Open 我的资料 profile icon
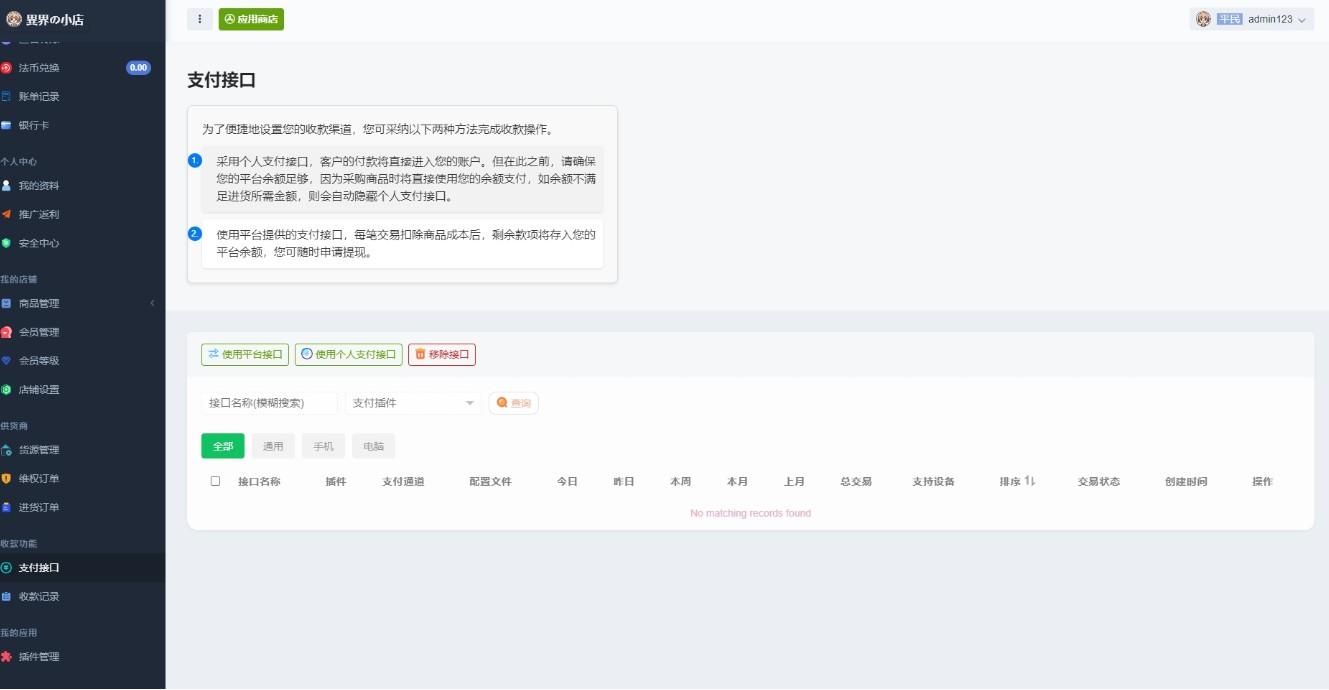This screenshot has height=690, width=1329. click(x=7, y=186)
